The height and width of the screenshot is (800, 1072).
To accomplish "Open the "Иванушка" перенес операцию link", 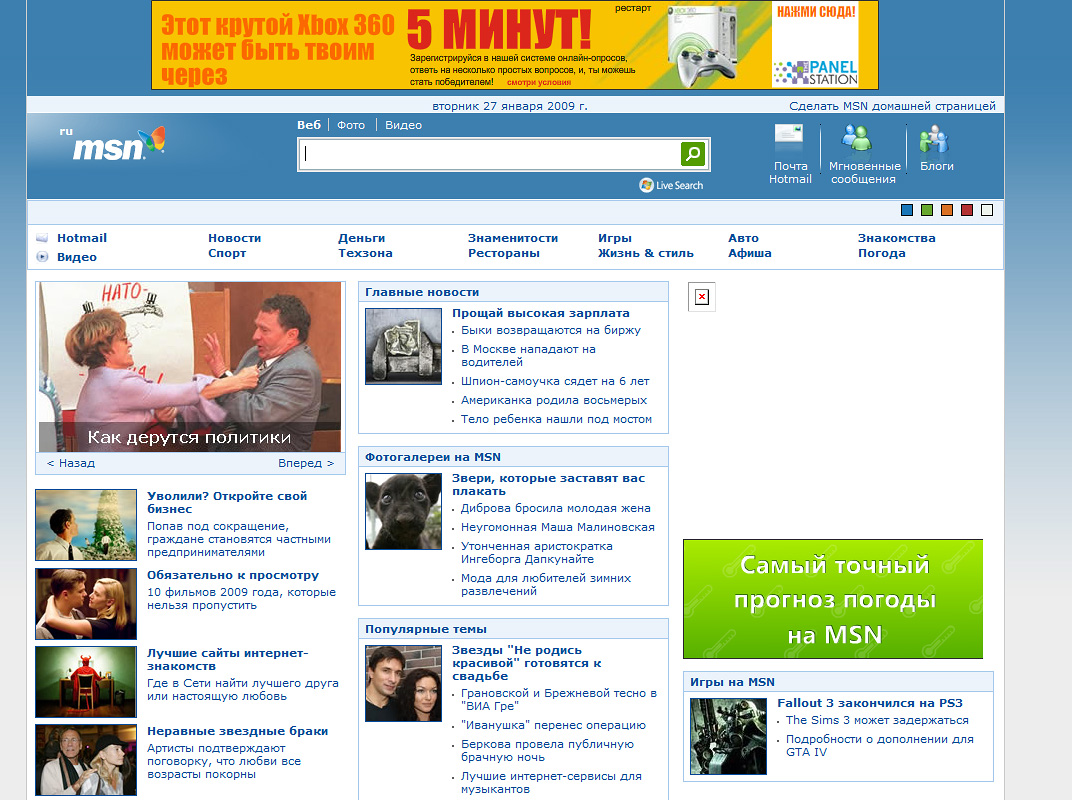I will point(553,725).
